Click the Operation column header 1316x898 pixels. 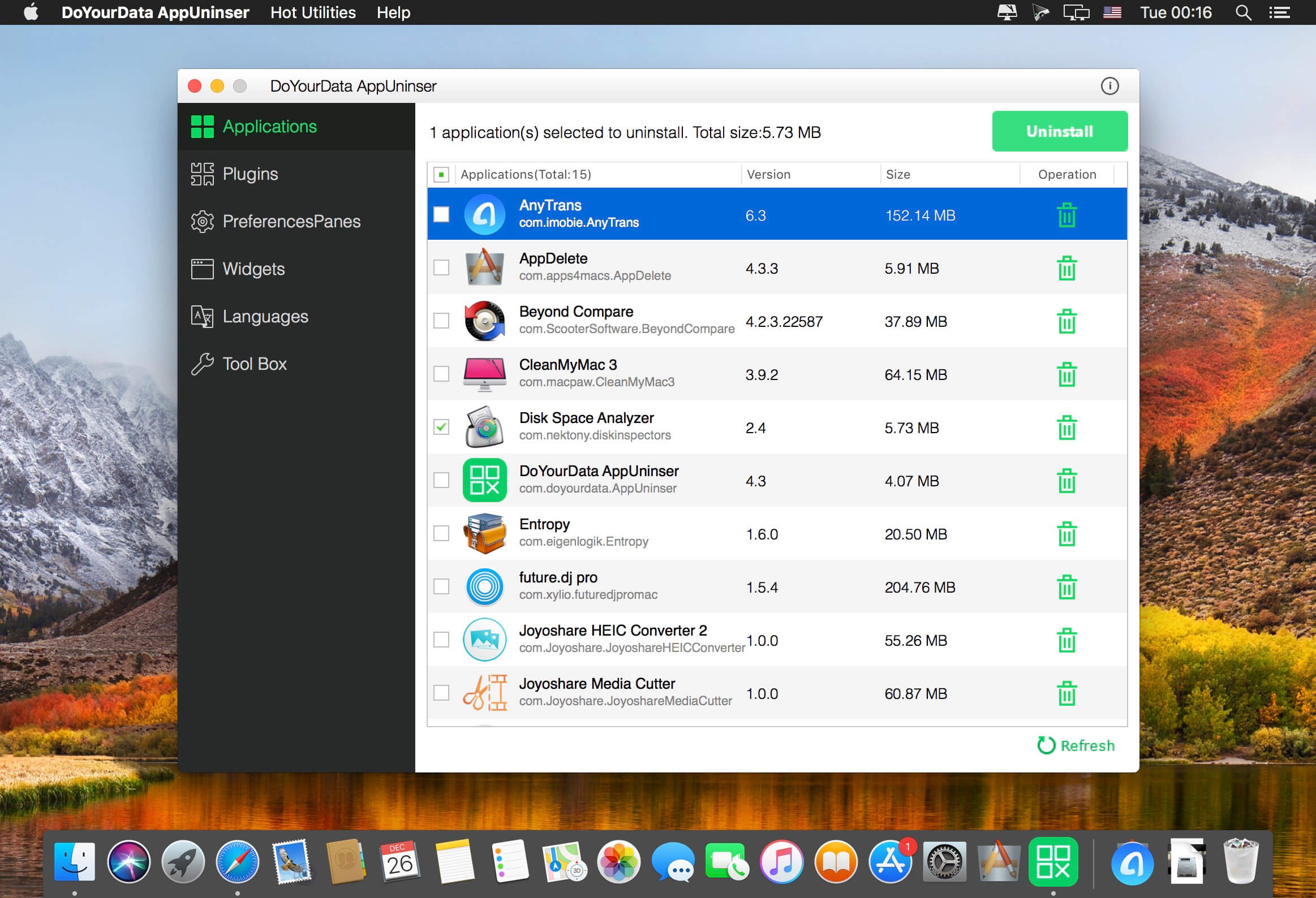[x=1067, y=174]
